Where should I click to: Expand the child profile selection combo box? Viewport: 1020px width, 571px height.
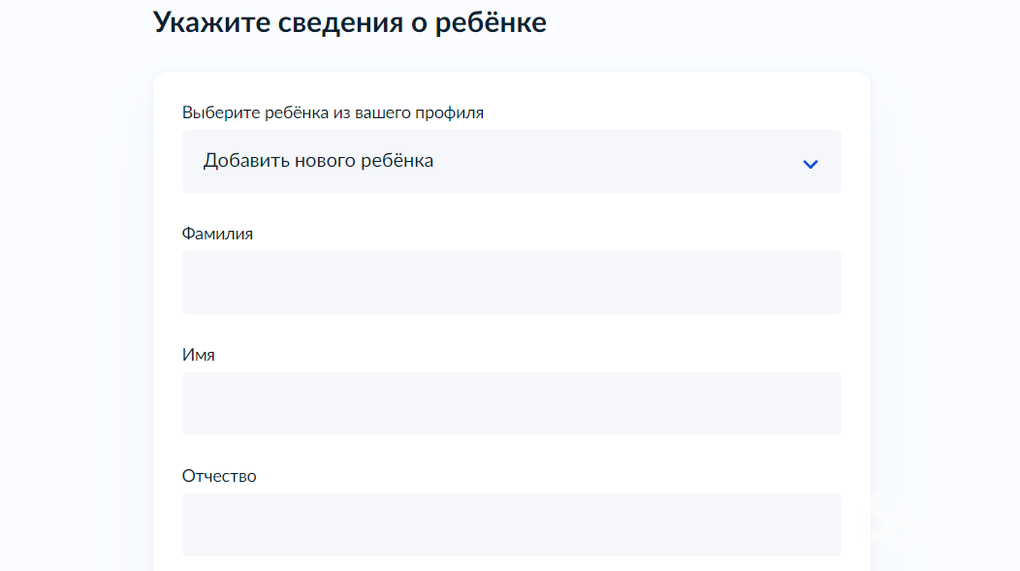coord(511,161)
